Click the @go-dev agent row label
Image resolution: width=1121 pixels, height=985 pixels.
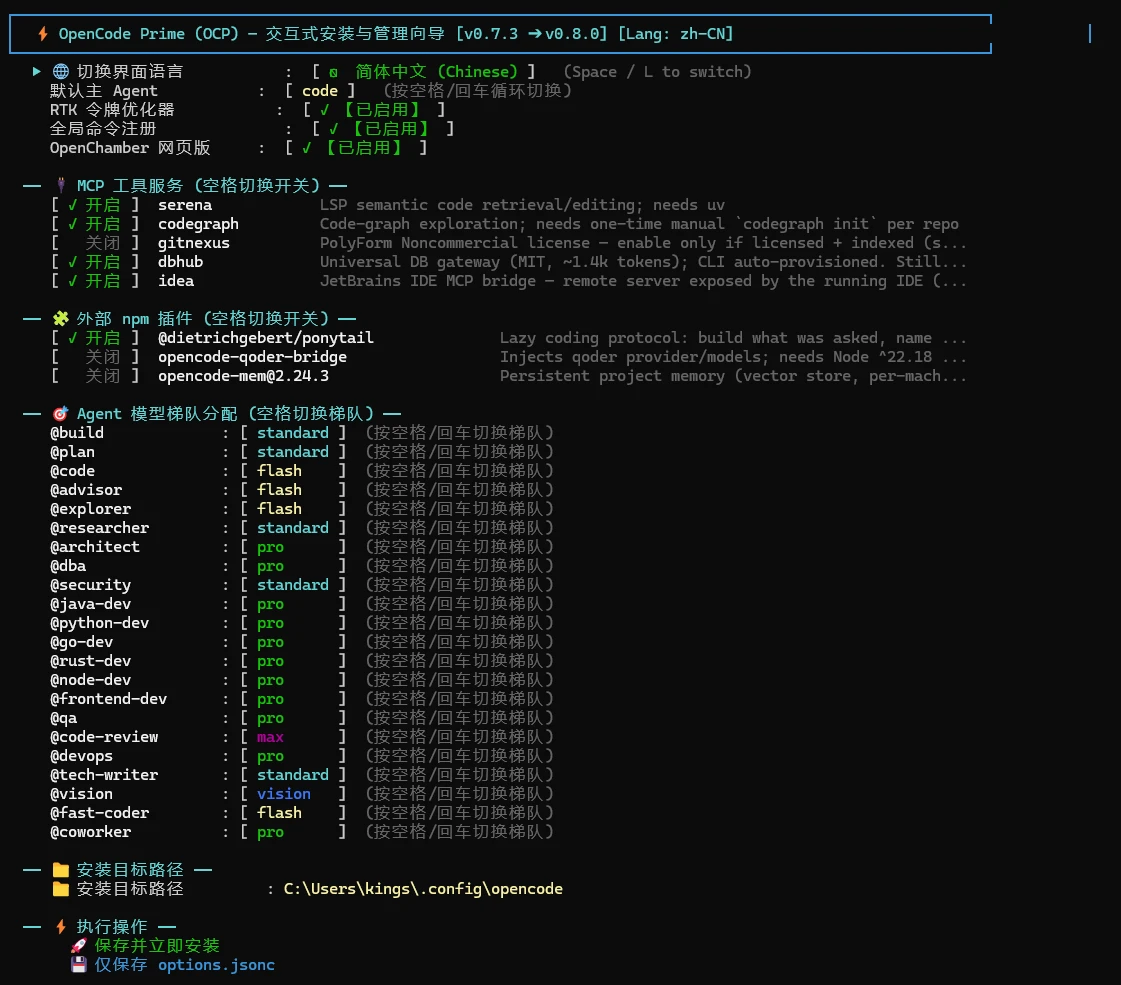coord(82,642)
